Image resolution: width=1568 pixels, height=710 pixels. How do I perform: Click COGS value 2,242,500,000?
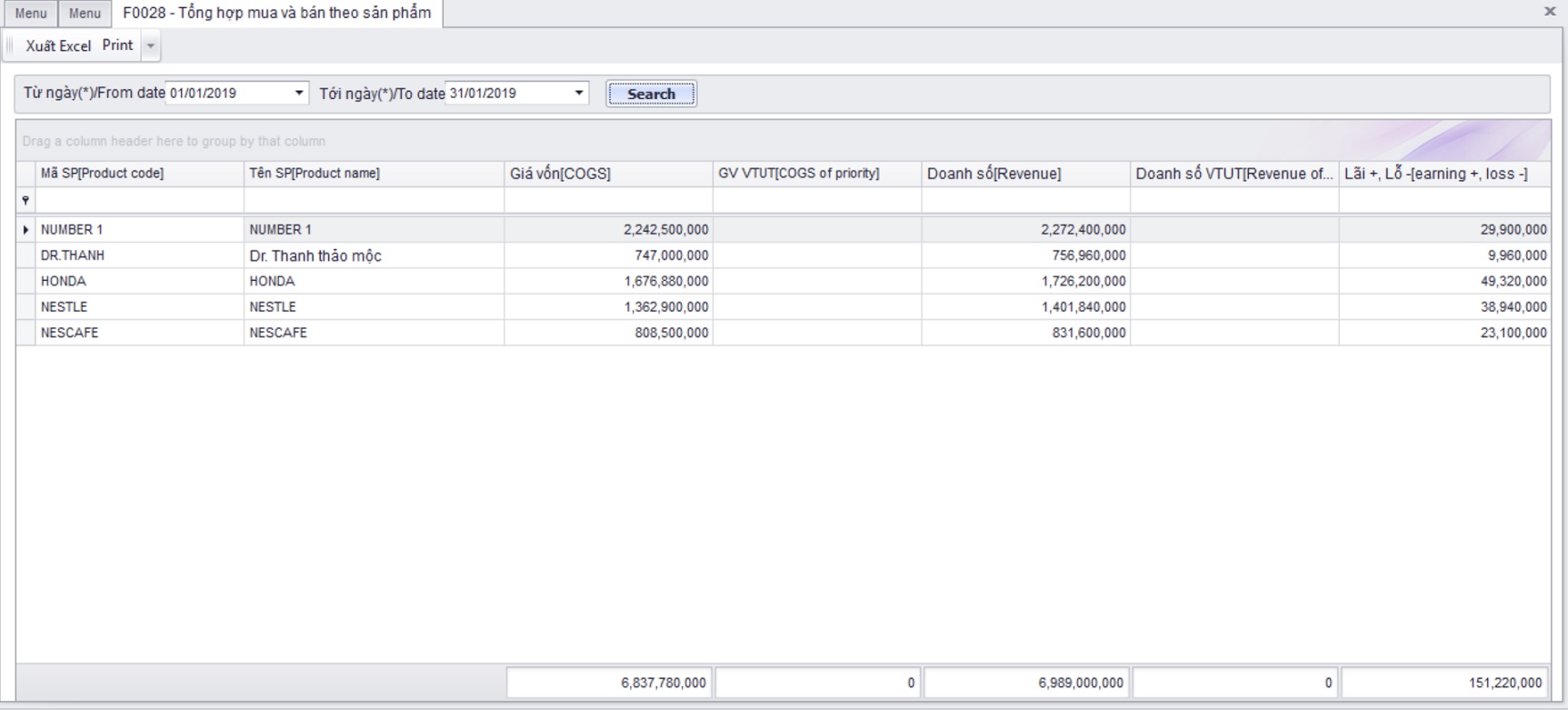click(665, 230)
